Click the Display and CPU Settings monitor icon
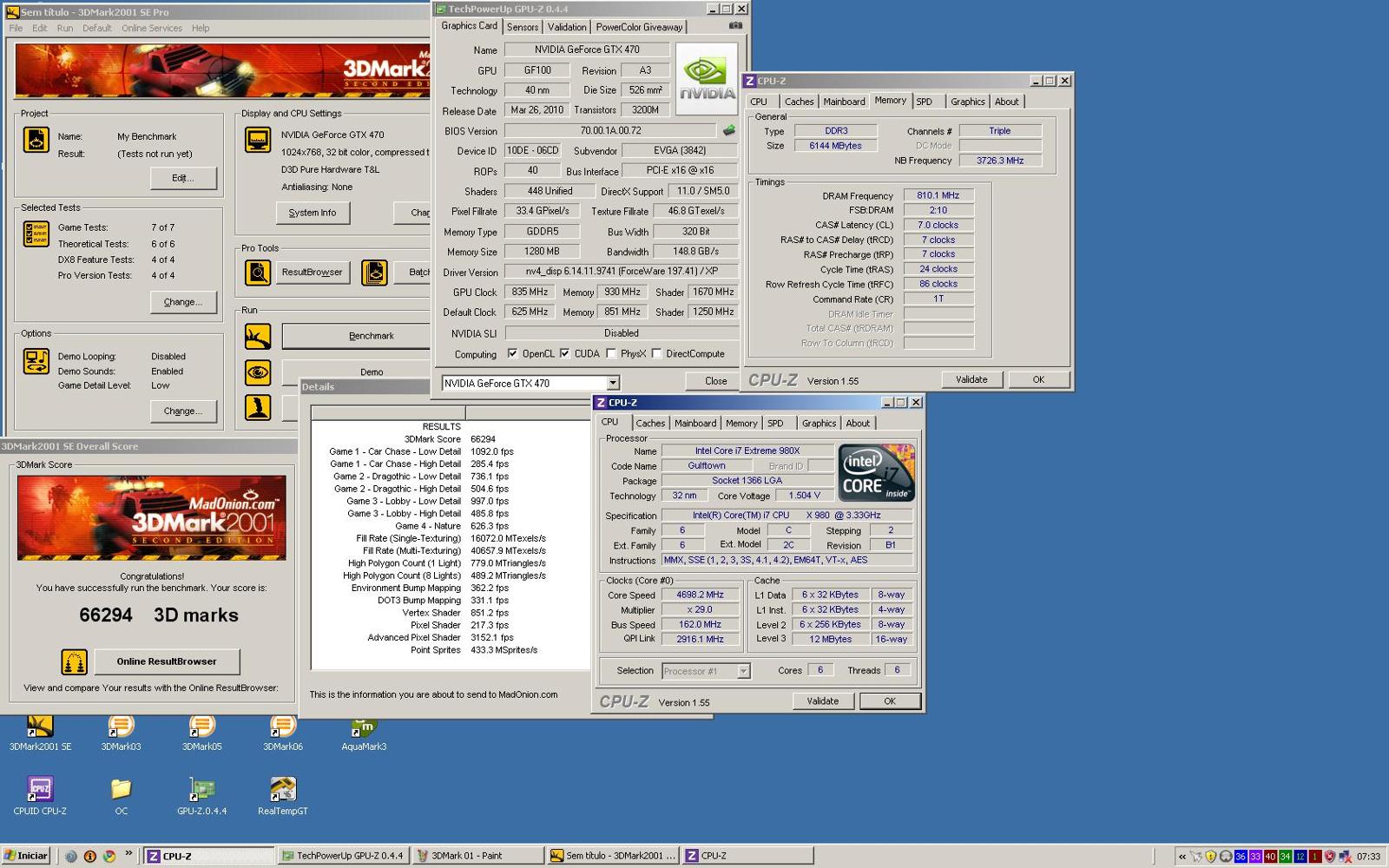Image resolution: width=1389 pixels, height=868 pixels. pos(258,139)
